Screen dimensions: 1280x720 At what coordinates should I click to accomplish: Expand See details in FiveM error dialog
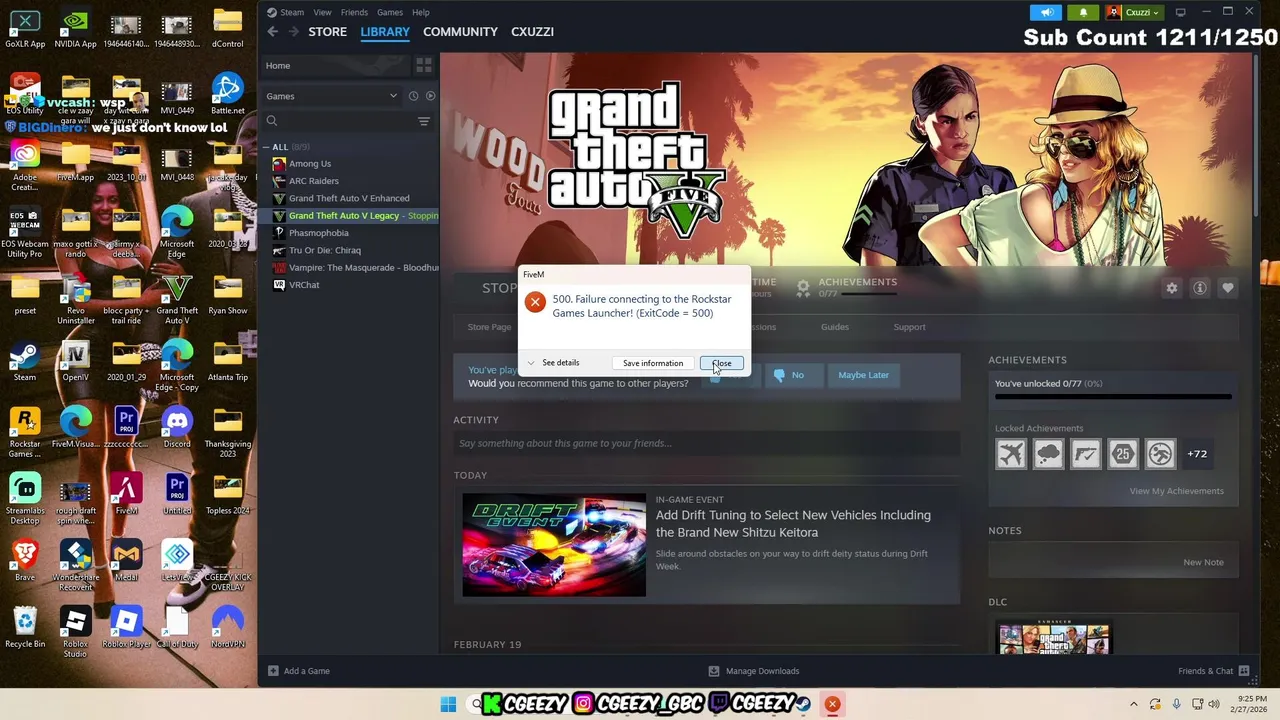(553, 363)
